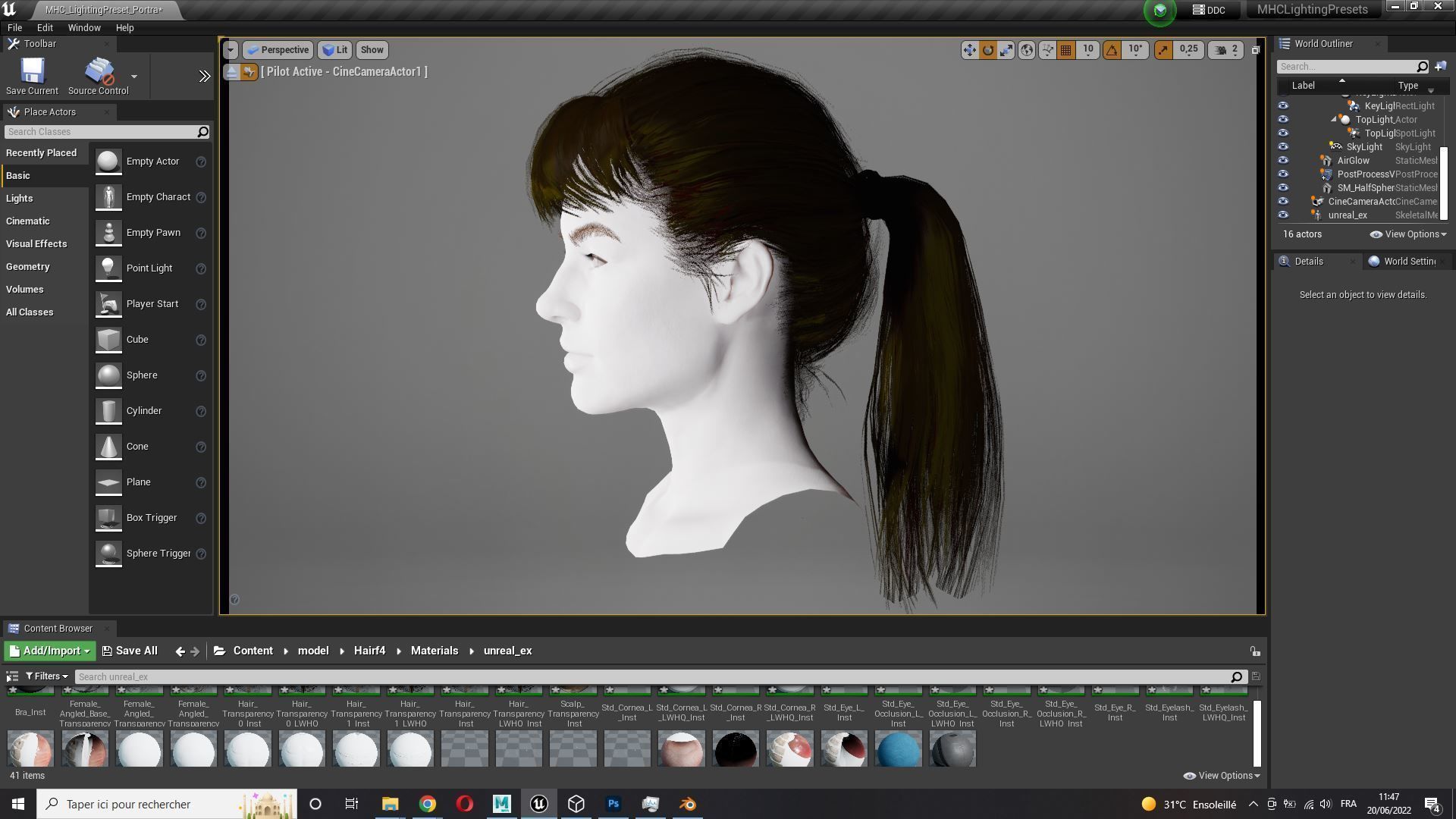Navigate to Materials folder in breadcrumb
Viewport: 1456px width, 819px height.
click(x=435, y=651)
